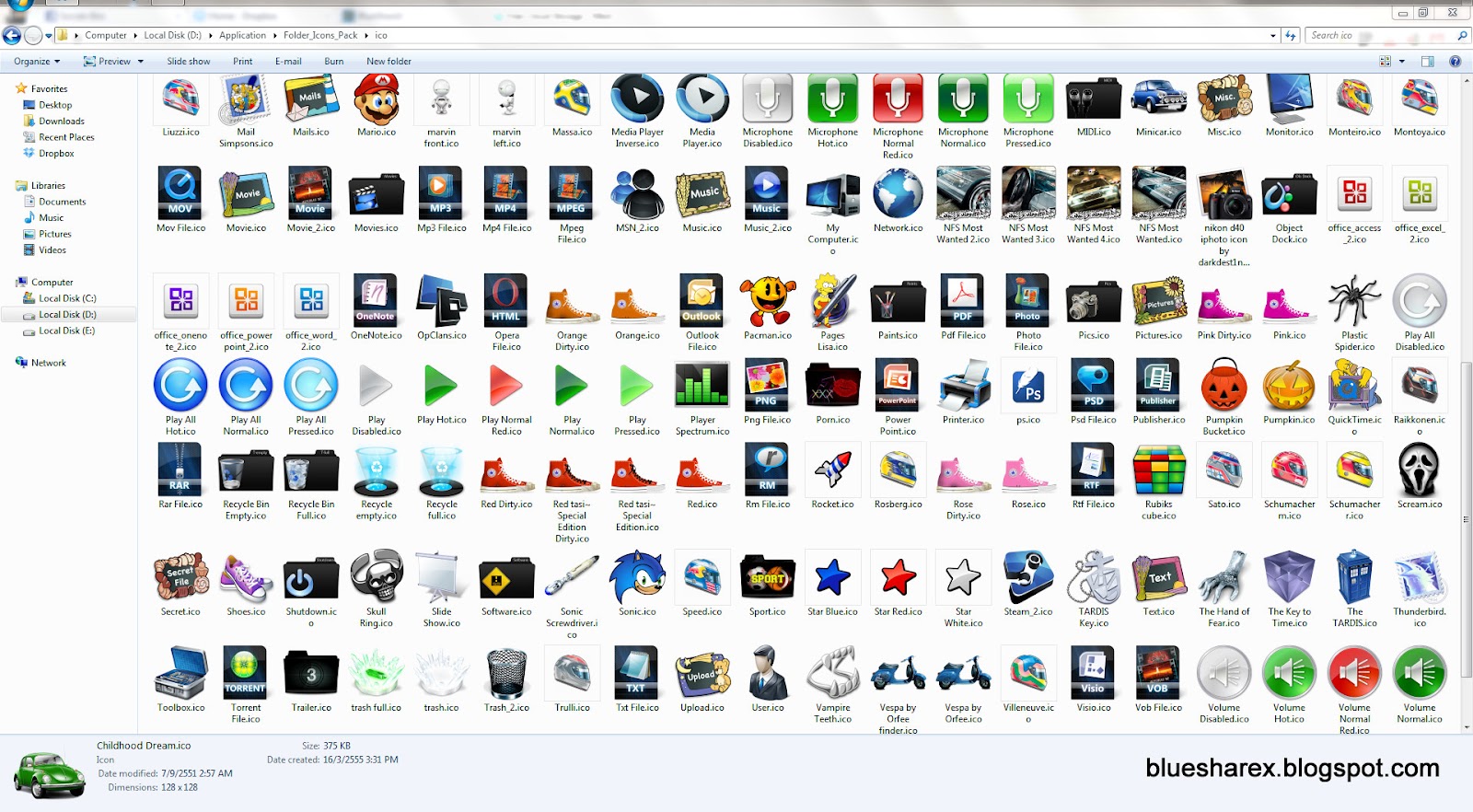This screenshot has height=812, width=1473.
Task: Click the Local Disk (D:) breadcrumb segment
Action: coord(172,36)
